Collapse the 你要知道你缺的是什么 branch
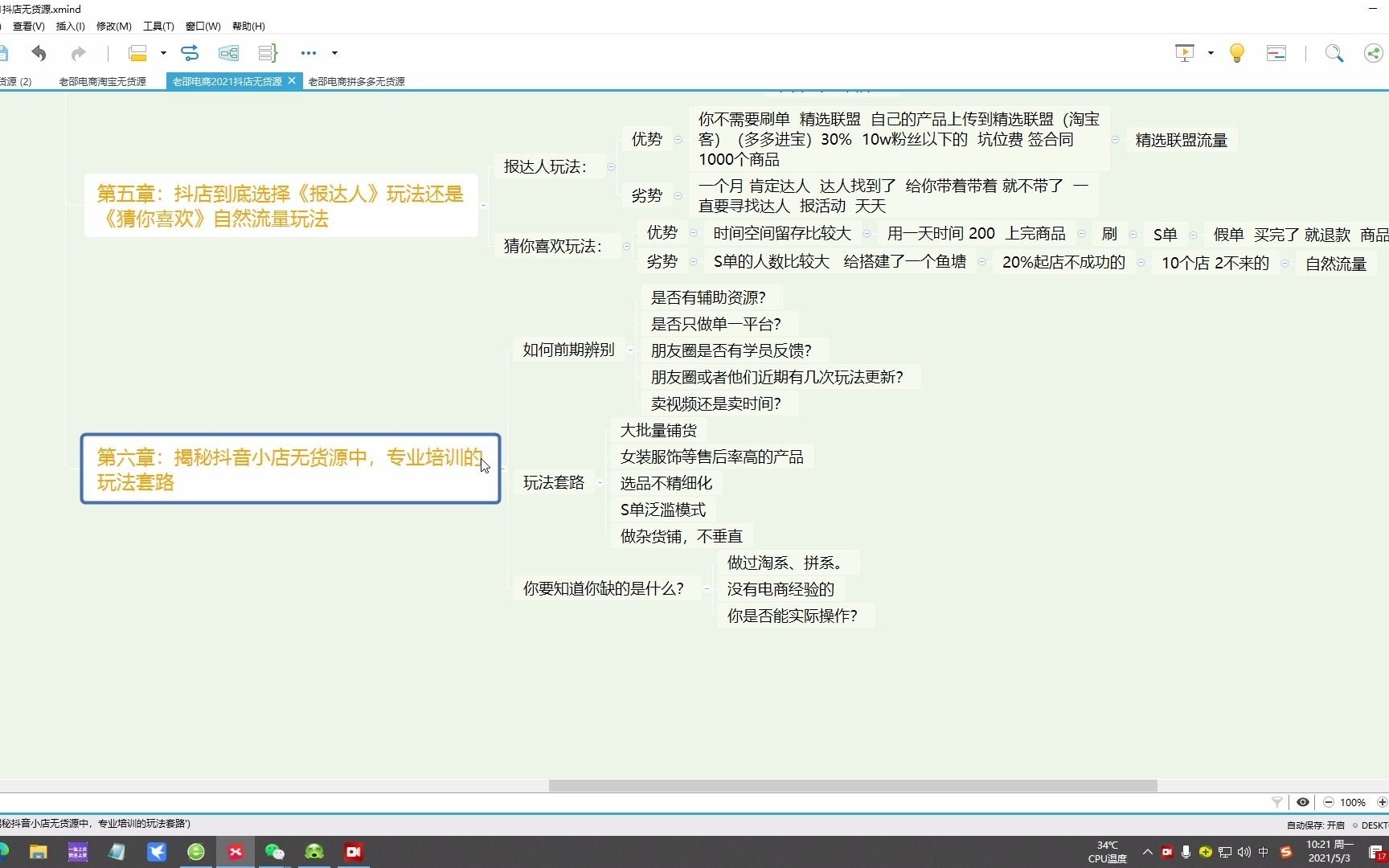Viewport: 1389px width, 868px height. tap(707, 589)
